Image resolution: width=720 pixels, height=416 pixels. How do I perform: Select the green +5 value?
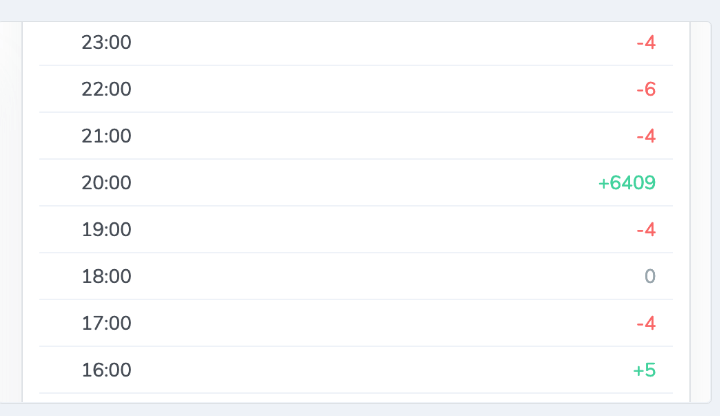click(644, 370)
